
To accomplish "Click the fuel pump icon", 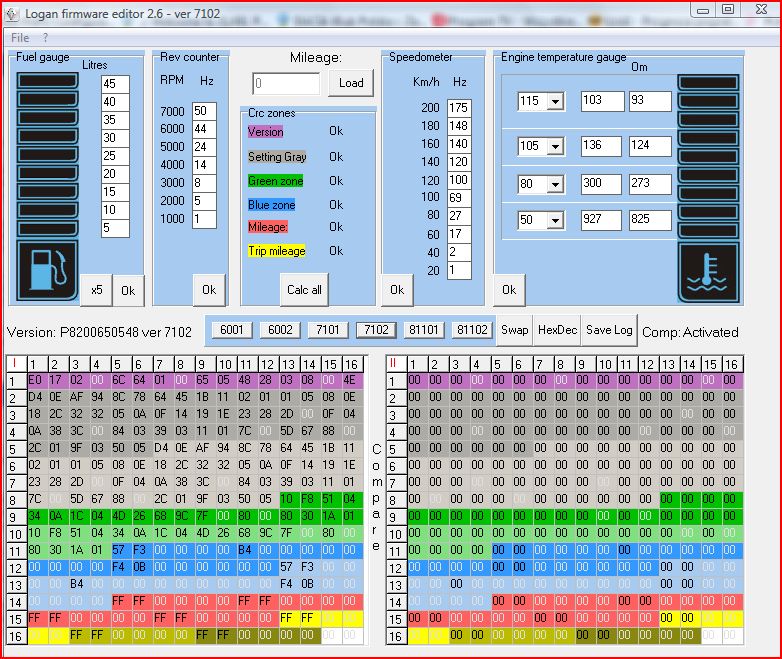I will (47, 270).
